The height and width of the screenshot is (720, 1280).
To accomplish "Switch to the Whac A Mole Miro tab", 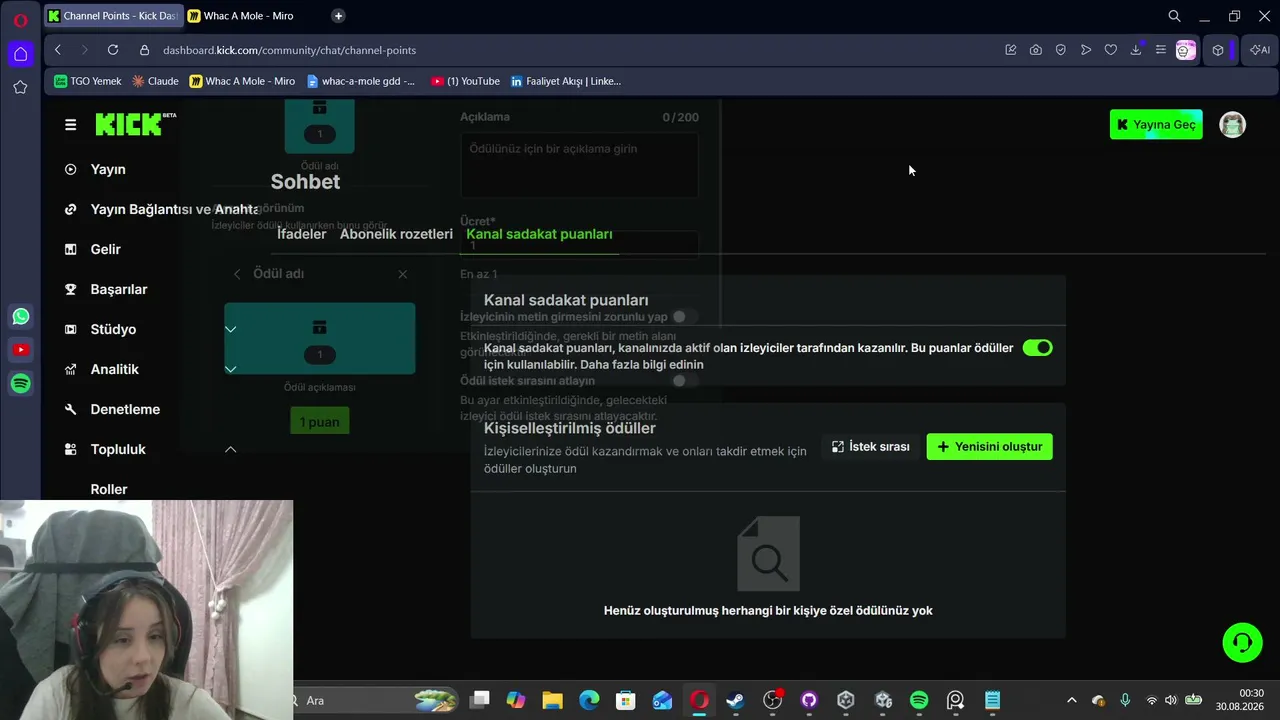I will [249, 16].
